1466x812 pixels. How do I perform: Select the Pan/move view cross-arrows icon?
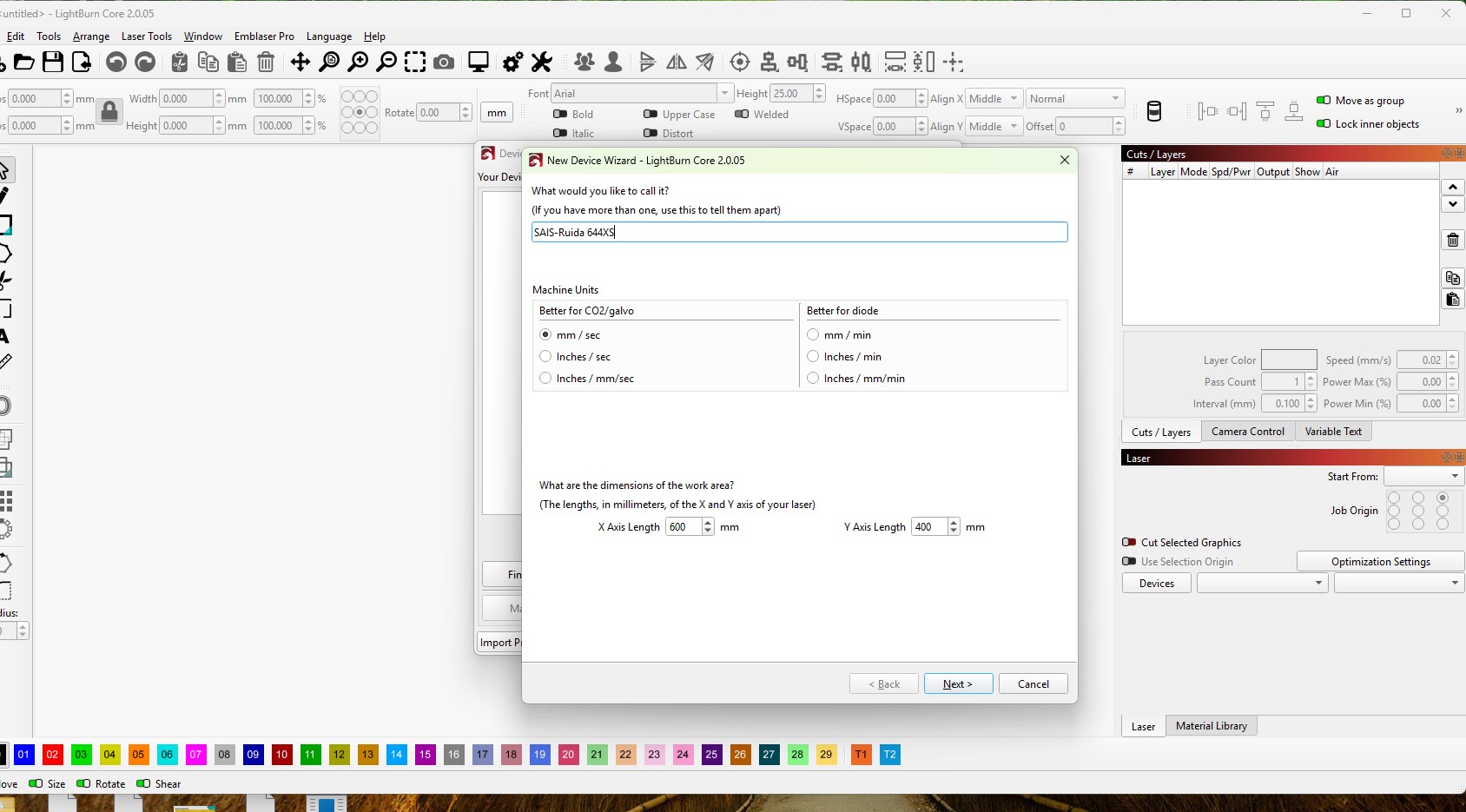[x=300, y=62]
